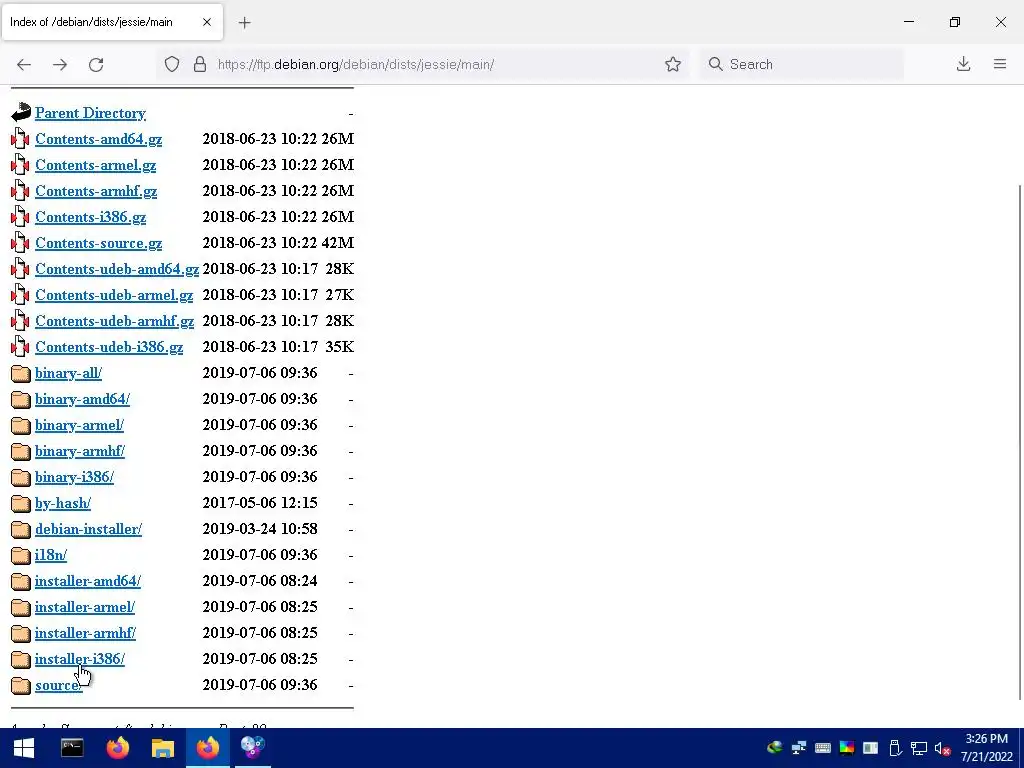Open installer-amd64/ directory
The height and width of the screenshot is (768, 1024).
coord(88,581)
